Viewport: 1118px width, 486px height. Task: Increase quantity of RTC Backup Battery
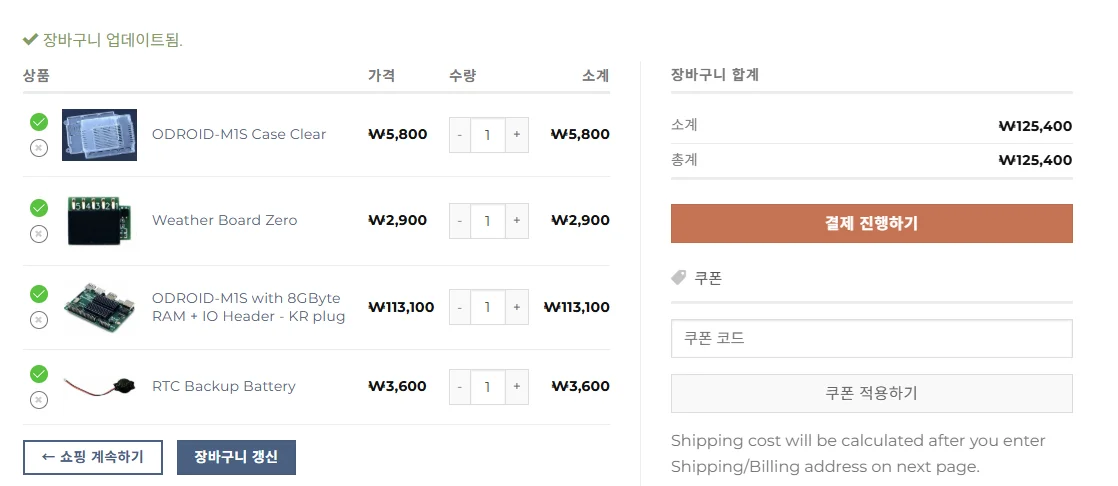point(516,386)
